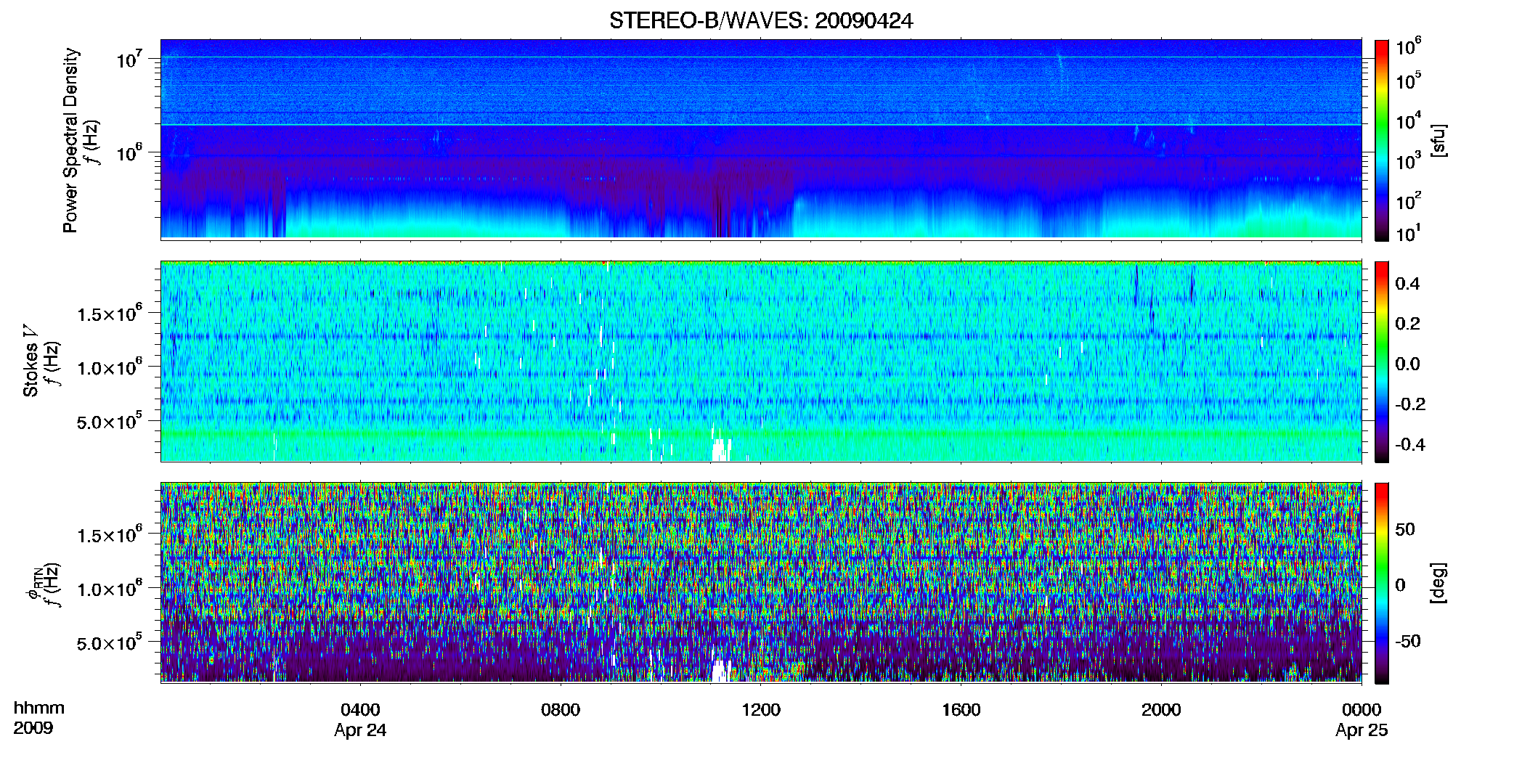This screenshot has width=1522, height=784.
Task: Click the 1.5×10^6 tick on Stokes V axis
Action: [110, 314]
